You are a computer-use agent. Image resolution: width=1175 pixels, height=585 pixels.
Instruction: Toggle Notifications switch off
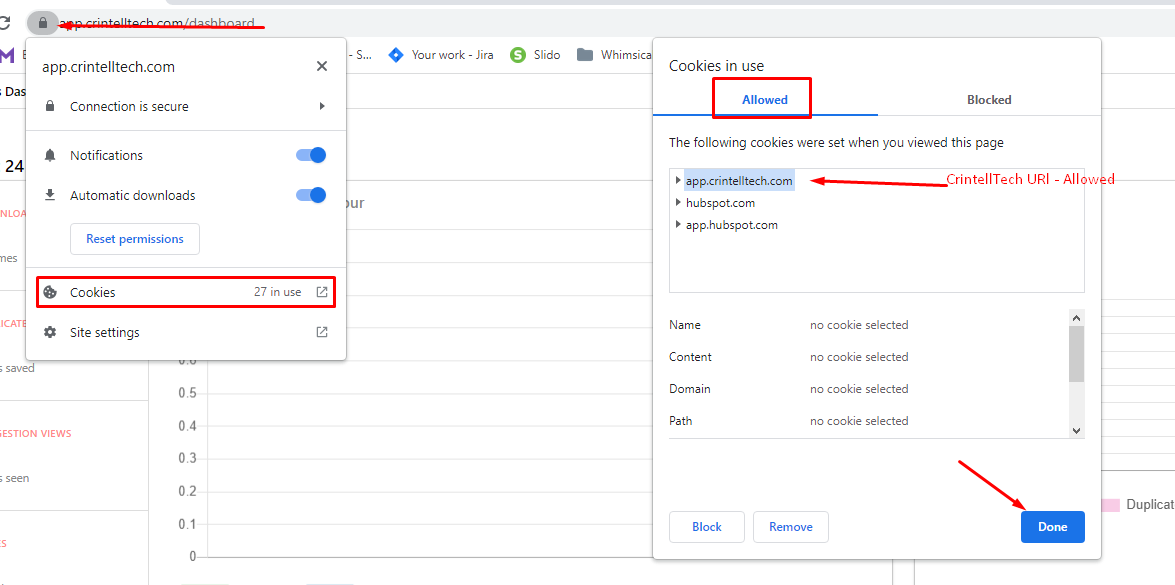[x=311, y=155]
